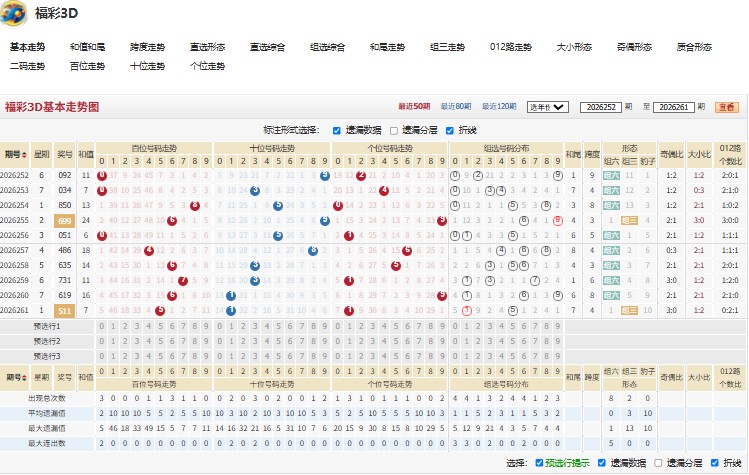The image size is (749, 475).
Task: Select 直选综合 in navigation
Action: [x=268, y=47]
